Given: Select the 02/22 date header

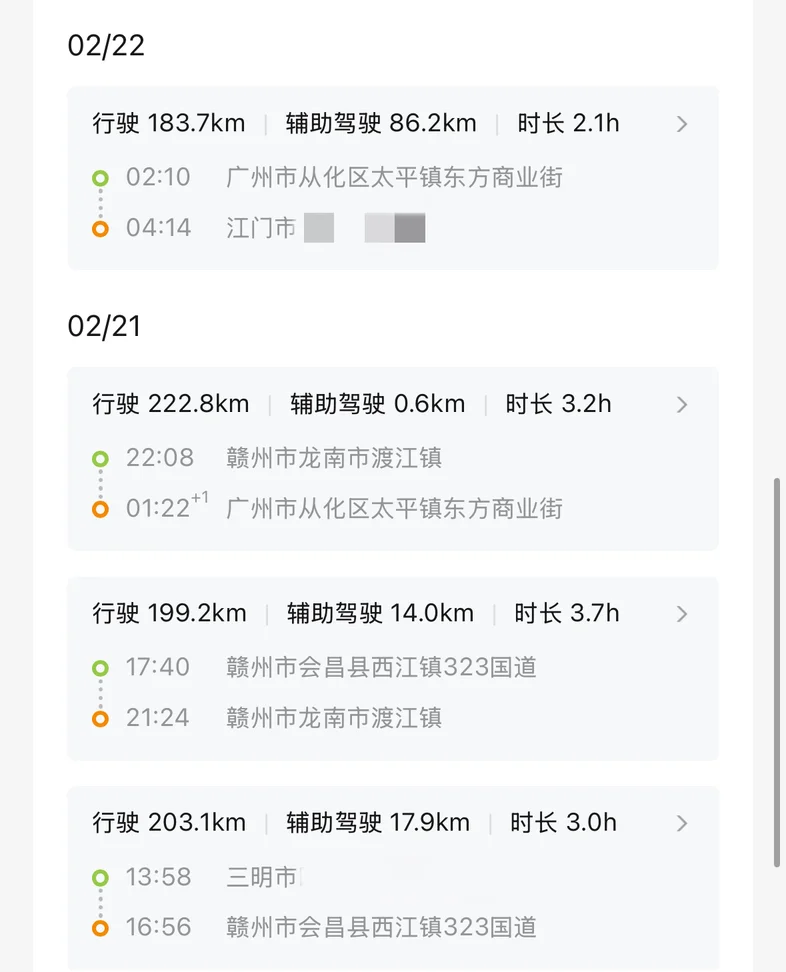Looking at the screenshot, I should [106, 46].
